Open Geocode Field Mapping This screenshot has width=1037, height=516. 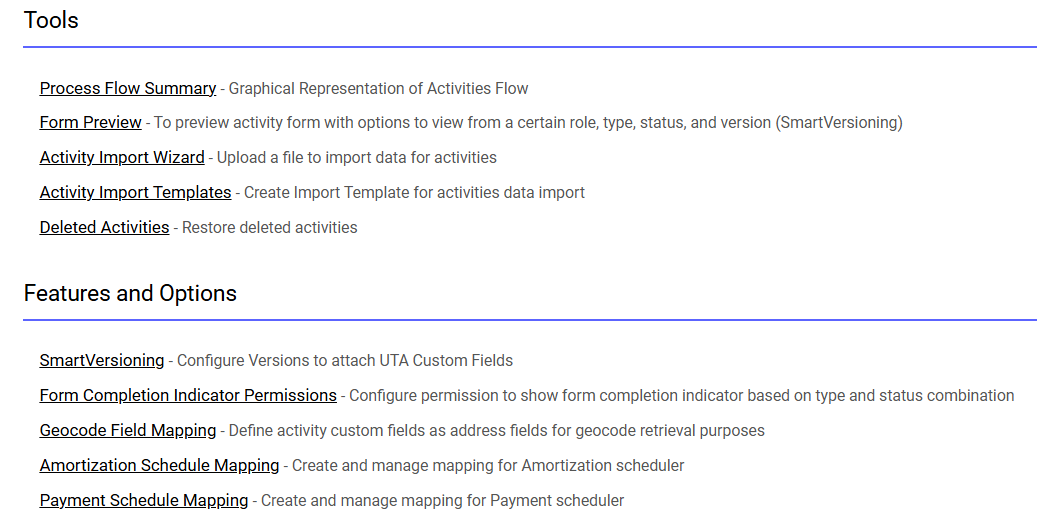(128, 431)
